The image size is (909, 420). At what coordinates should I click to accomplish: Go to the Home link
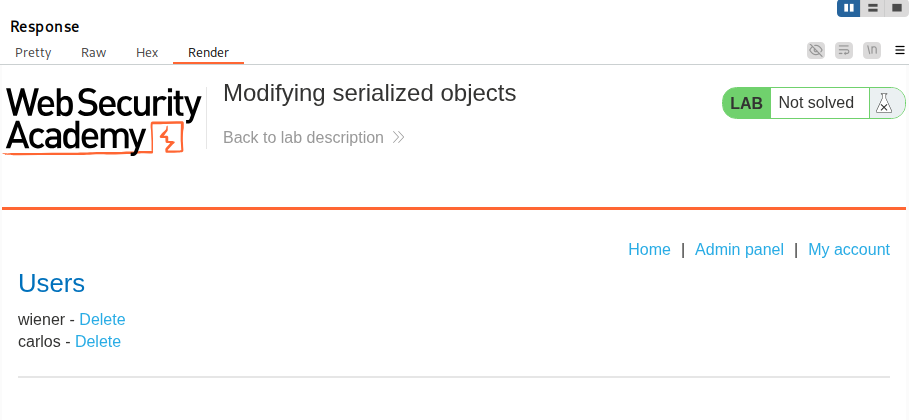point(649,250)
